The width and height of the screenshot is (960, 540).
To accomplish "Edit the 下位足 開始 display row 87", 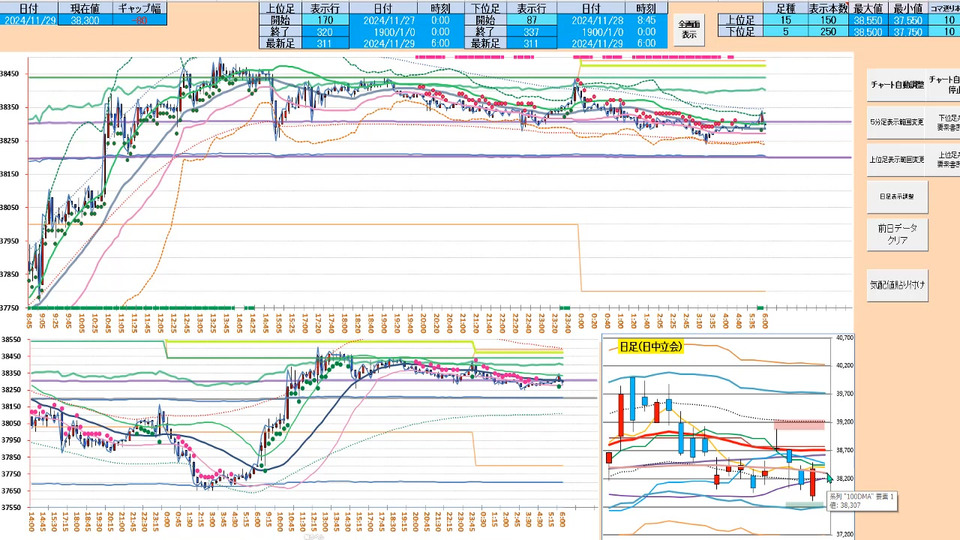I will [x=531, y=20].
